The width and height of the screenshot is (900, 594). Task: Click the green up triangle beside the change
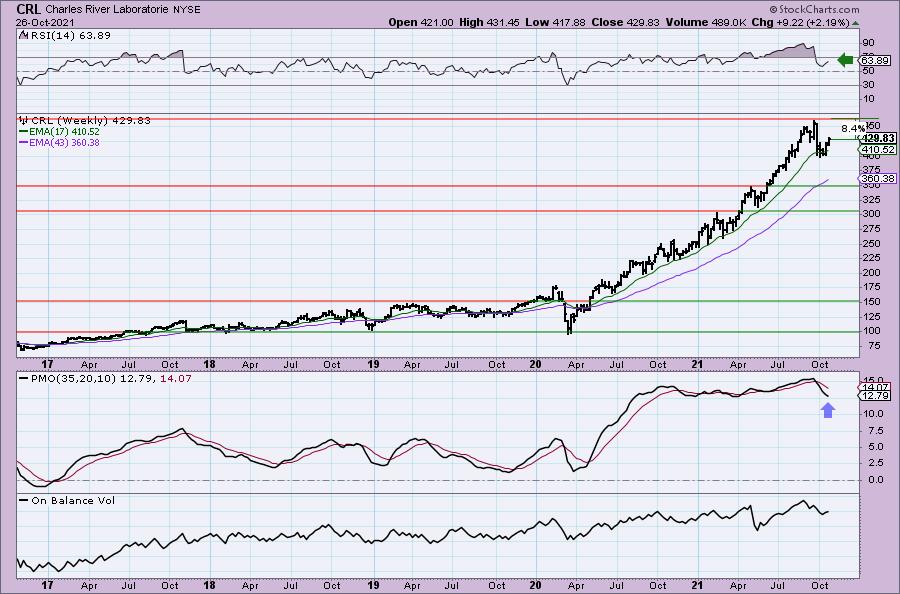(855, 23)
